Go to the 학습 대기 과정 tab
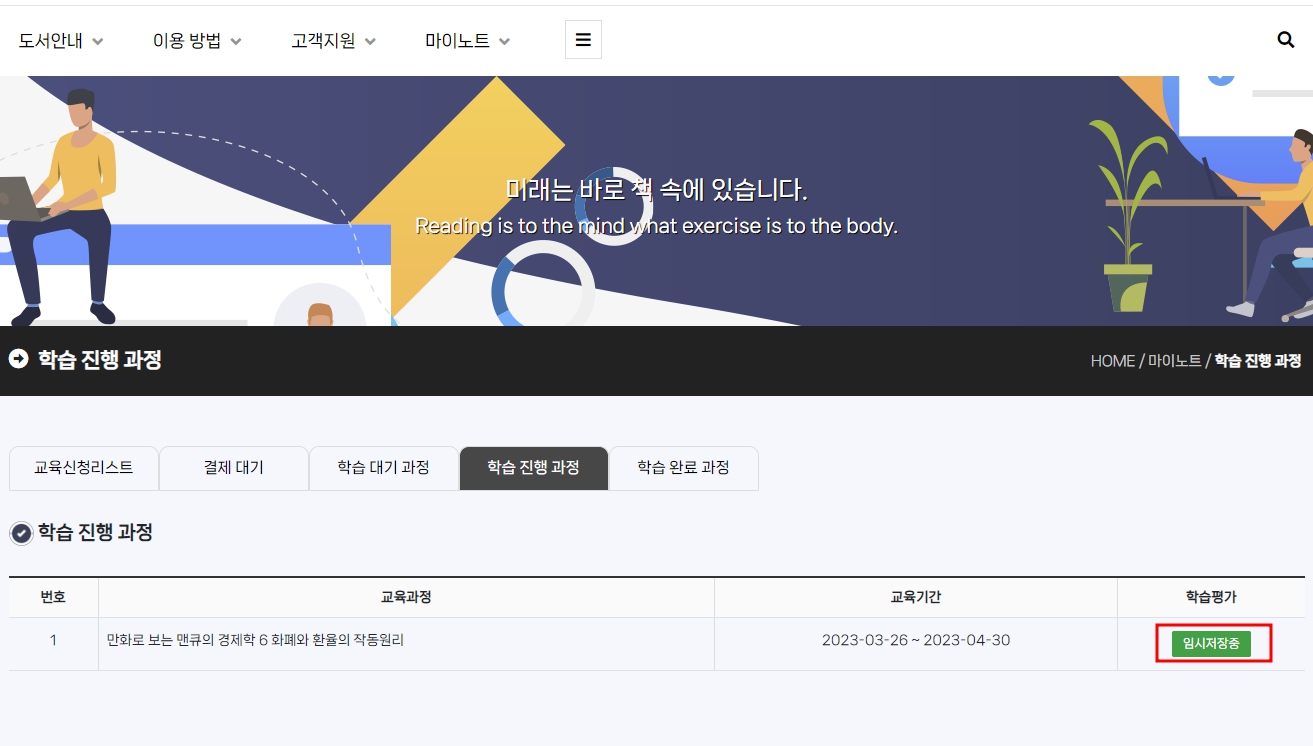 [384, 468]
